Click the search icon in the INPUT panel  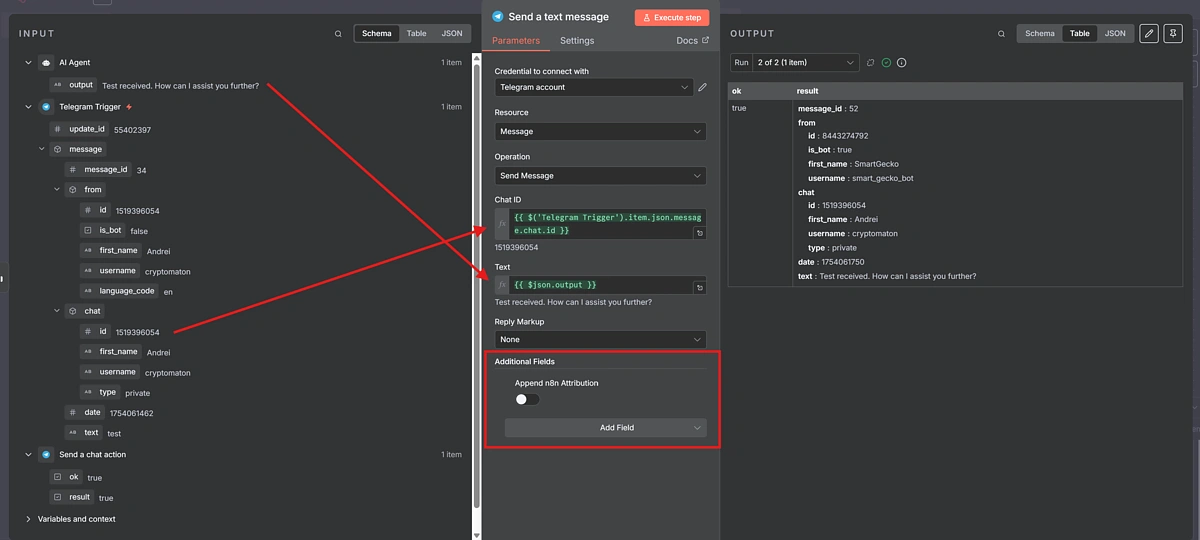338,34
